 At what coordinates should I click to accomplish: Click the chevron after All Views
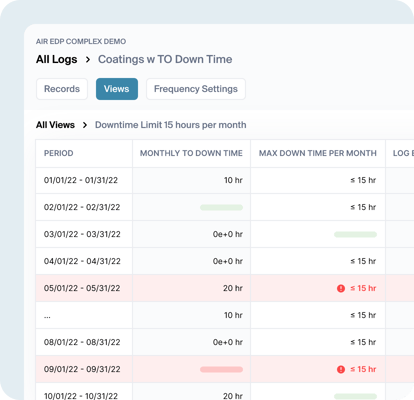pyautogui.click(x=85, y=125)
